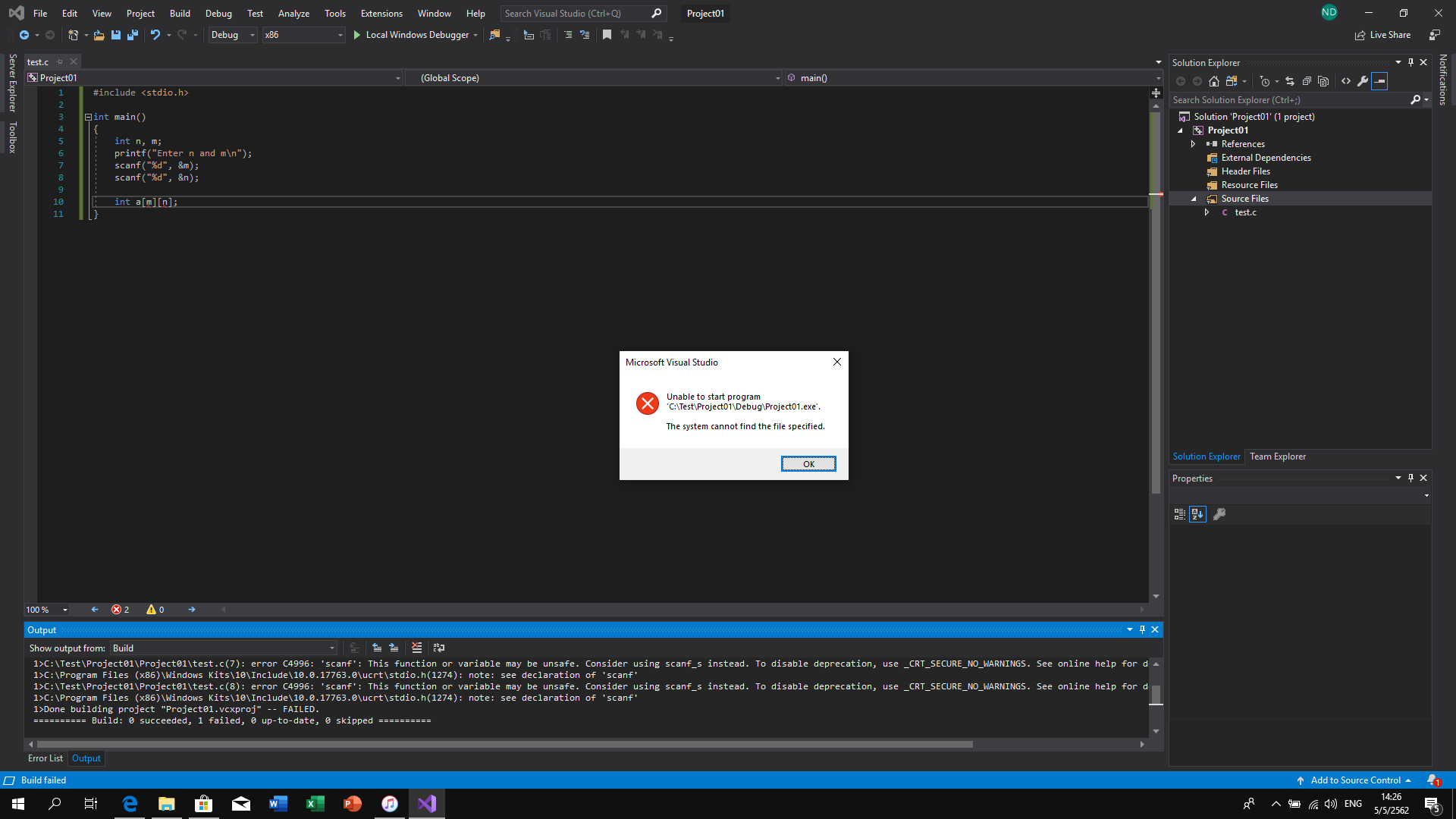
Task: Click the Open File folder icon
Action: pos(99,35)
